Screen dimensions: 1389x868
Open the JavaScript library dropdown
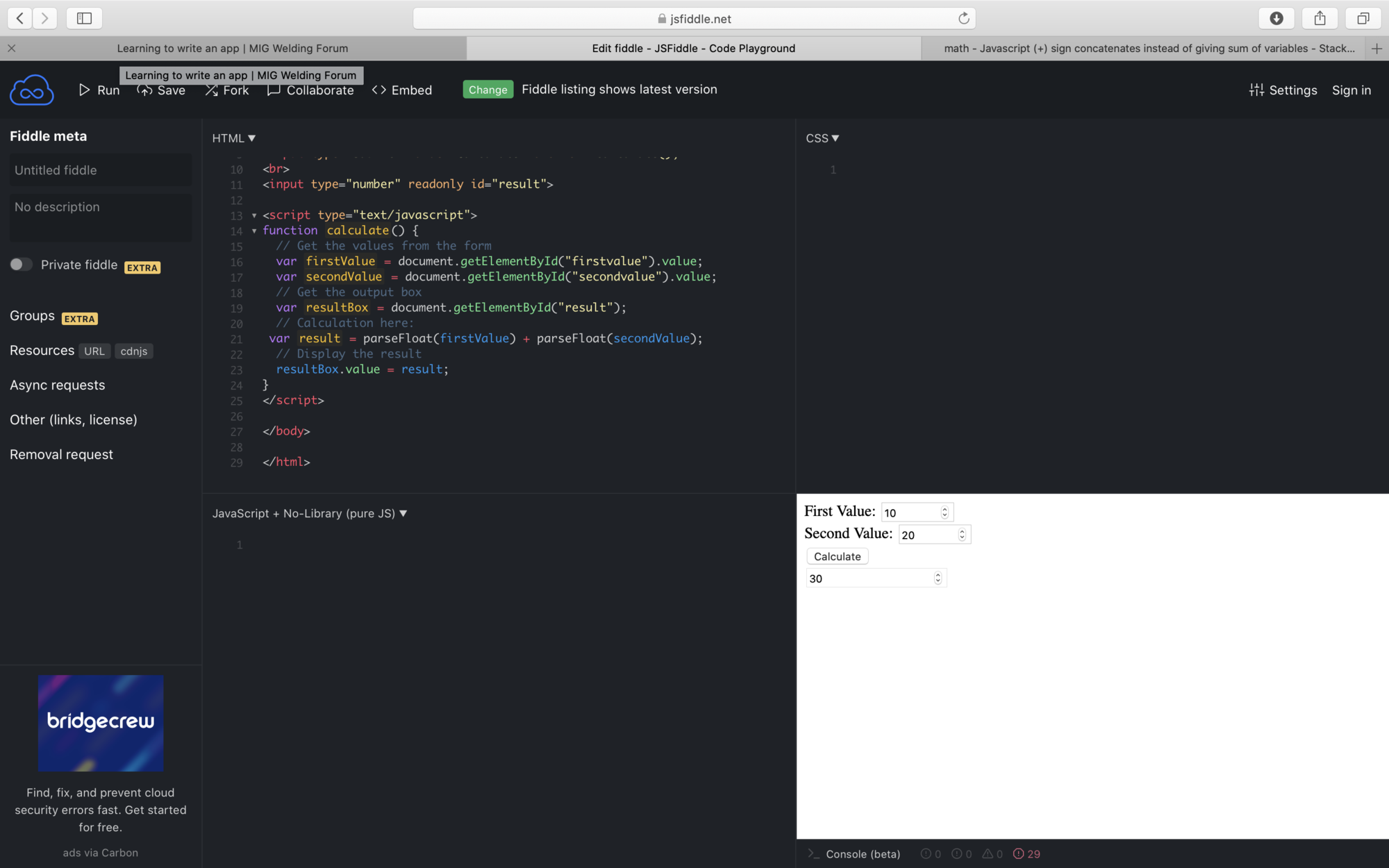click(310, 514)
